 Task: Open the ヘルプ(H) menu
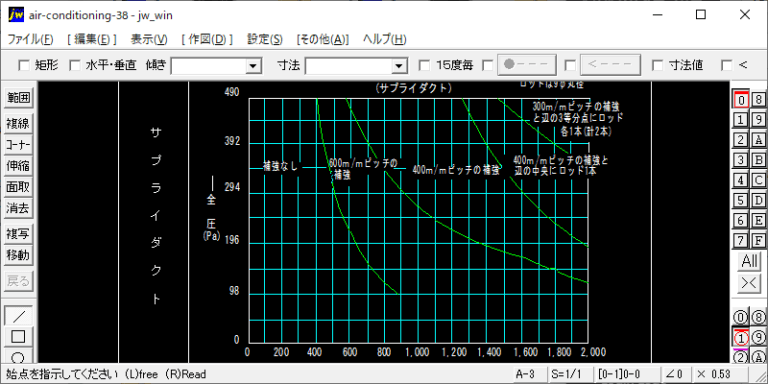(x=384, y=39)
